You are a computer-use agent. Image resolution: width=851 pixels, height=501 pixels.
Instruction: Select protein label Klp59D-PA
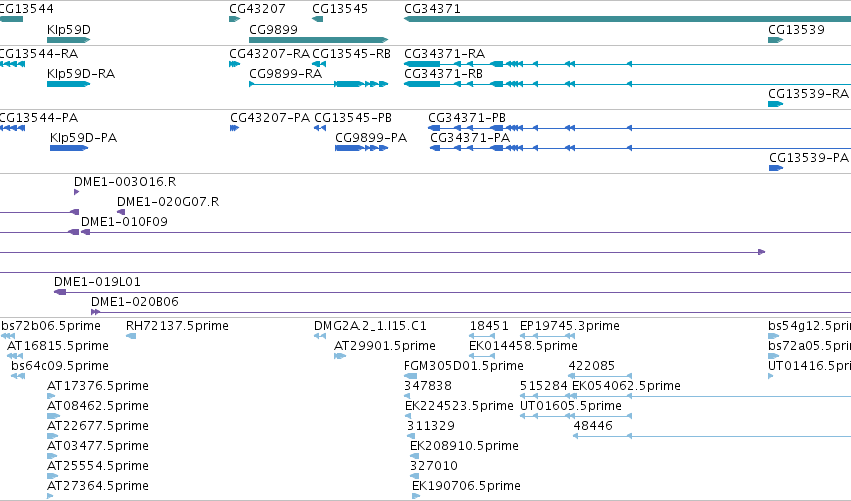(x=84, y=138)
